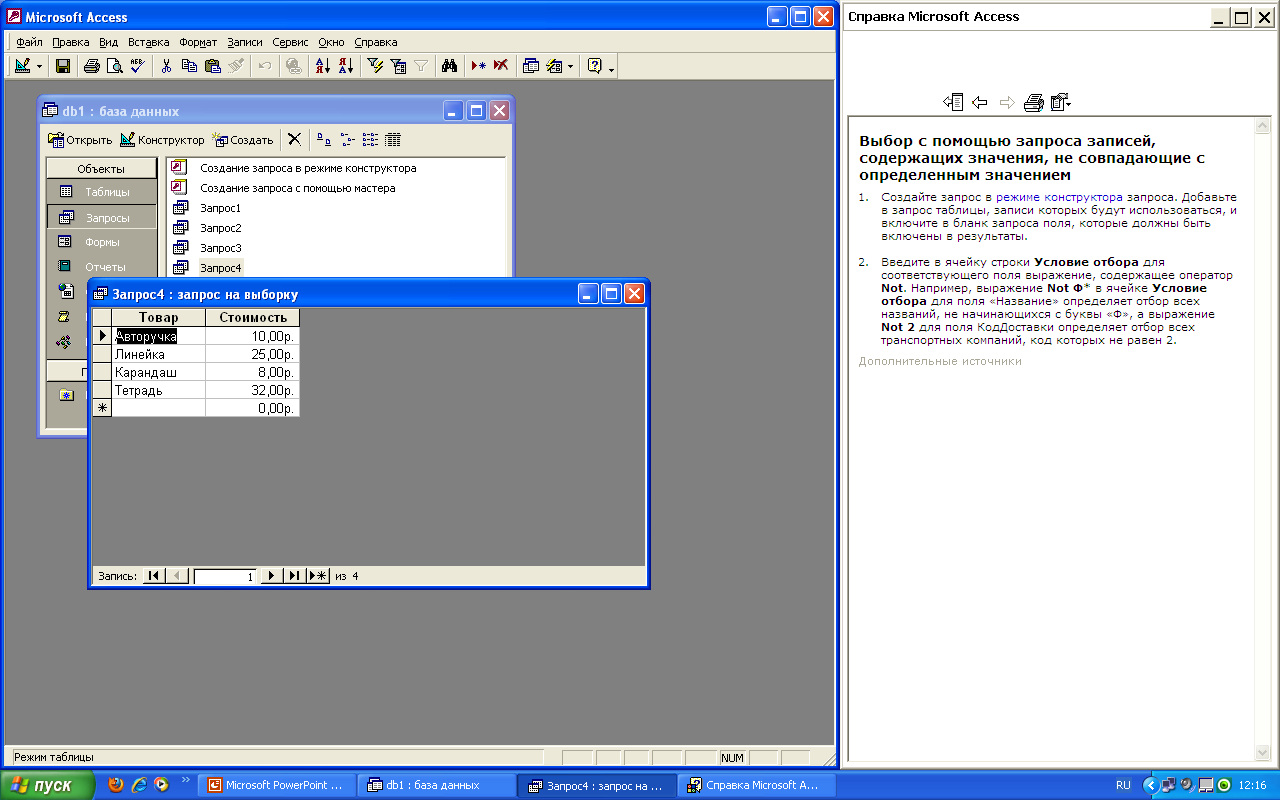
Task: Click the Save diskette icon
Action: click(x=62, y=66)
